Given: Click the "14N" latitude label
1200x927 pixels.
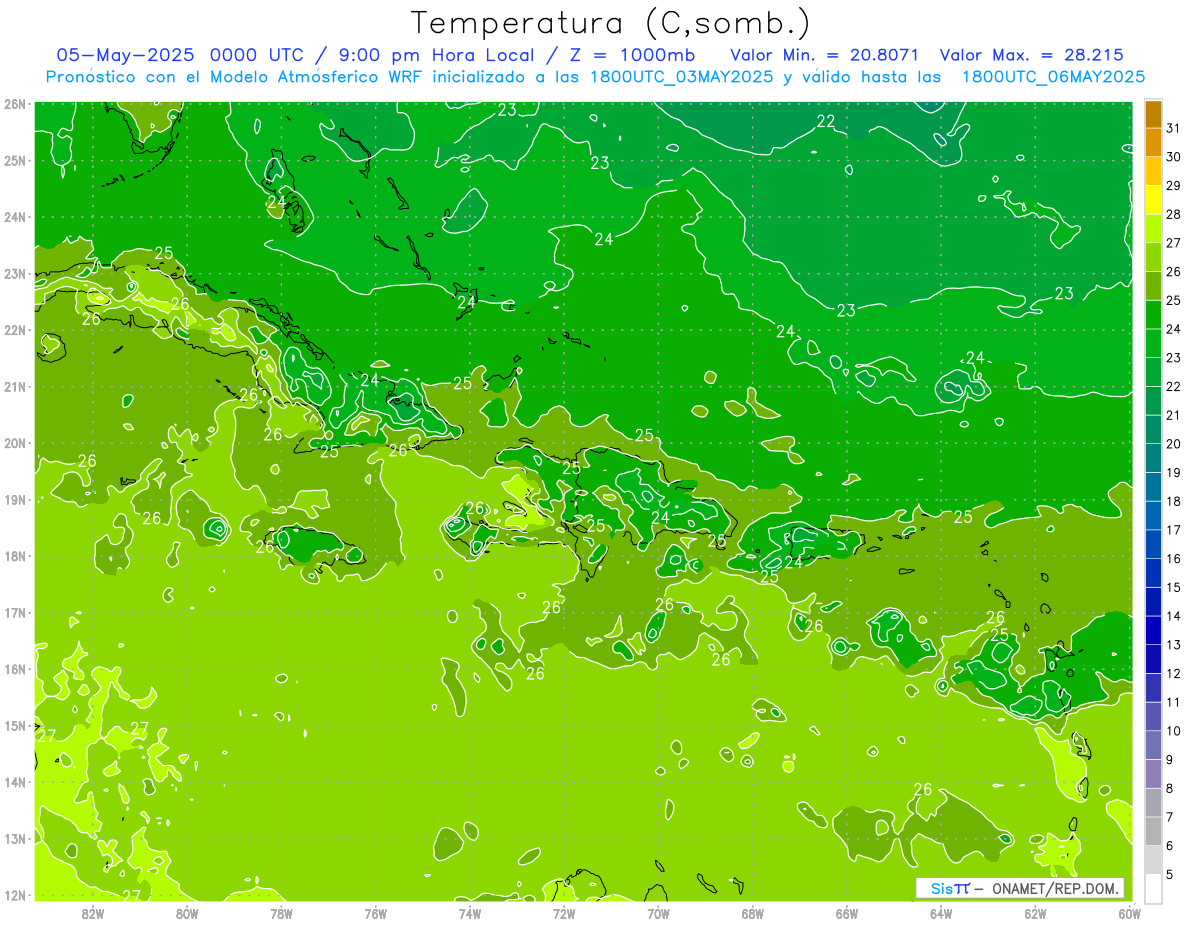Looking at the screenshot, I should point(15,782).
